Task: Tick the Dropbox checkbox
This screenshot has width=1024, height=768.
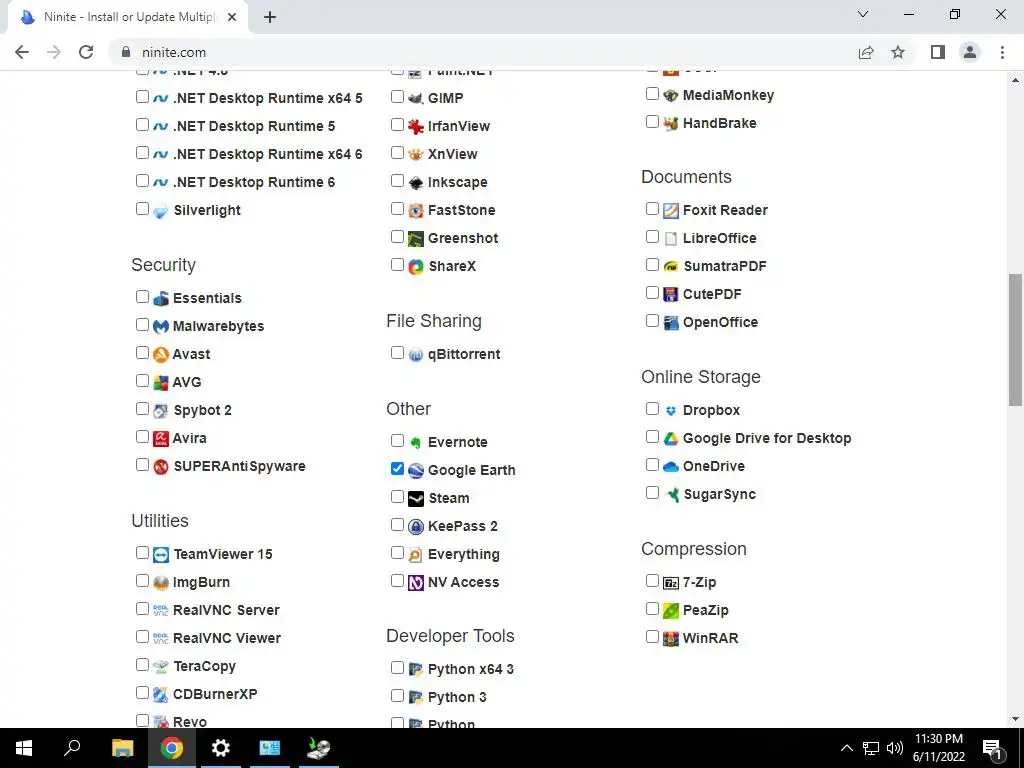Action: pyautogui.click(x=652, y=408)
